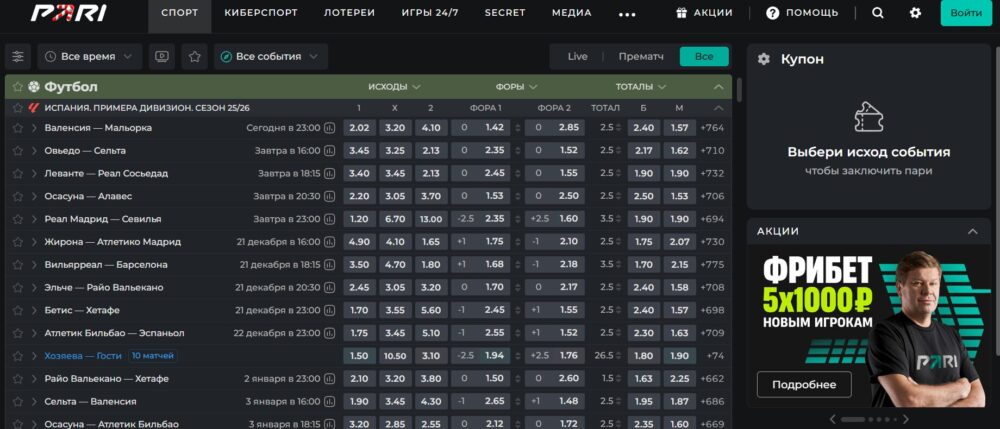Select draw odds 4.70 Вильярреал — Барселона
This screenshot has width=1000, height=429.
pyautogui.click(x=395, y=265)
